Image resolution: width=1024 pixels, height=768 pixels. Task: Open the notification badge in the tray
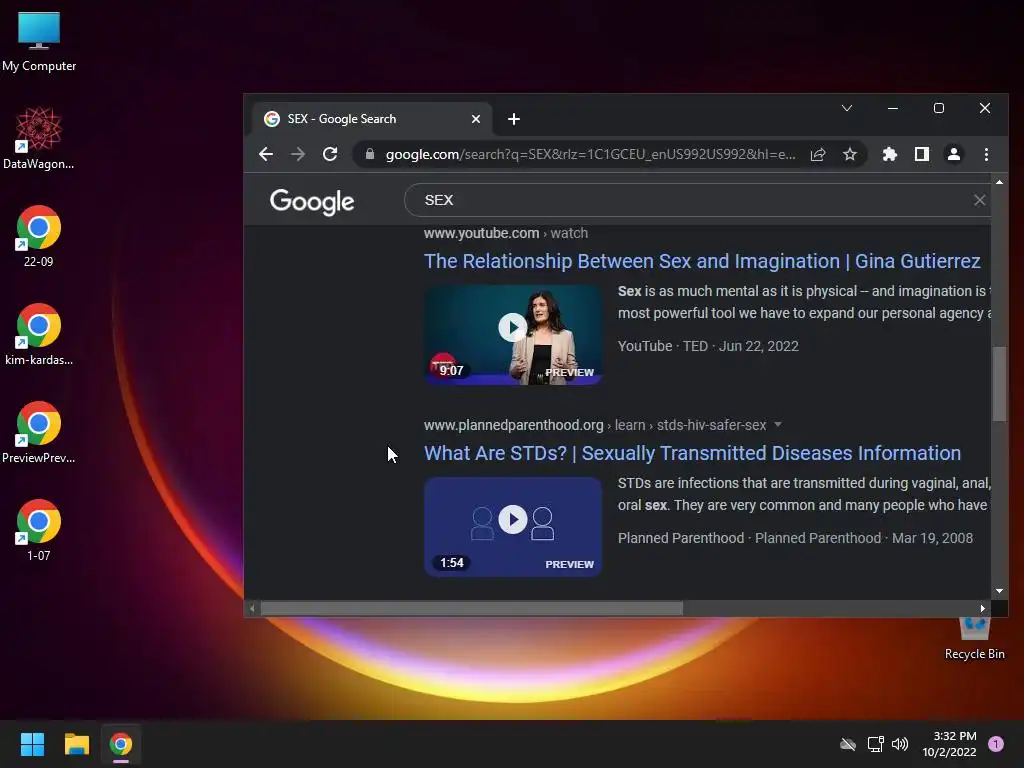(996, 744)
